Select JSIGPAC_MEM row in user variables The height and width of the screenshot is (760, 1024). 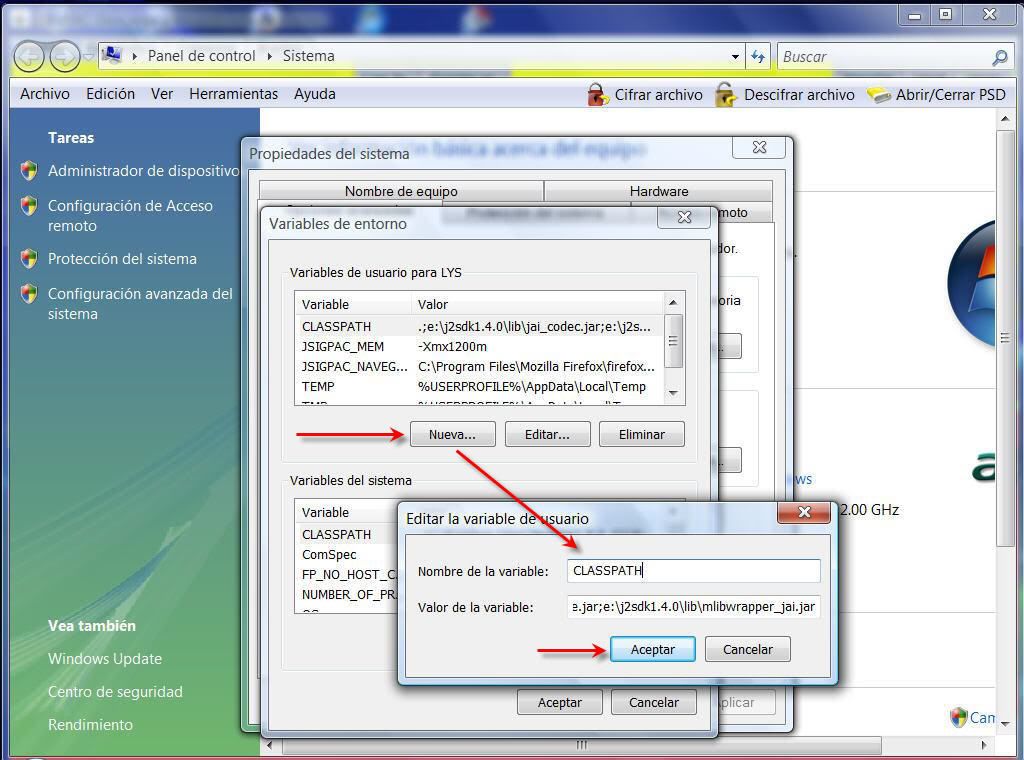[480, 347]
